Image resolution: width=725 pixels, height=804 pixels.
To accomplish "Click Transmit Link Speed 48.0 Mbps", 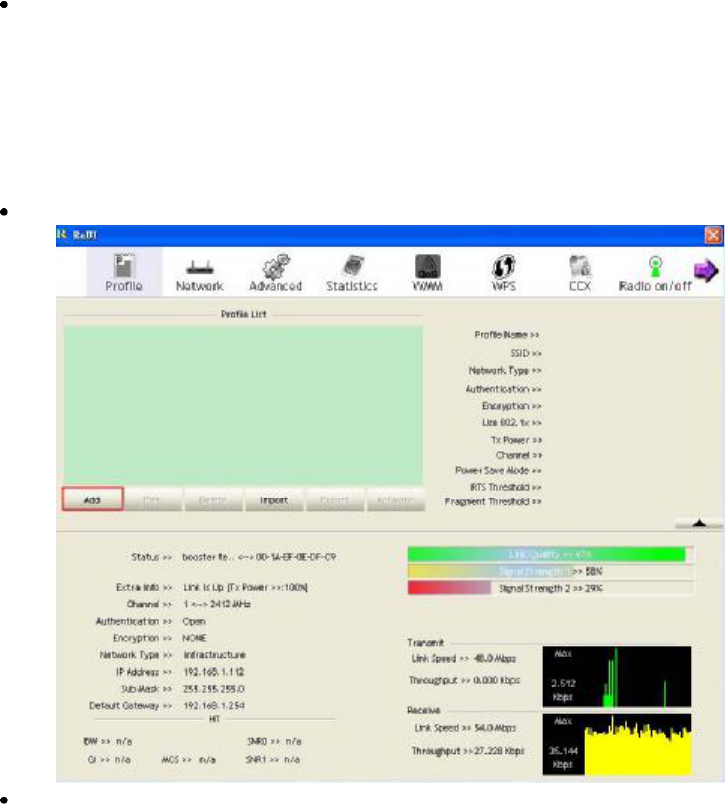I will coord(464,658).
